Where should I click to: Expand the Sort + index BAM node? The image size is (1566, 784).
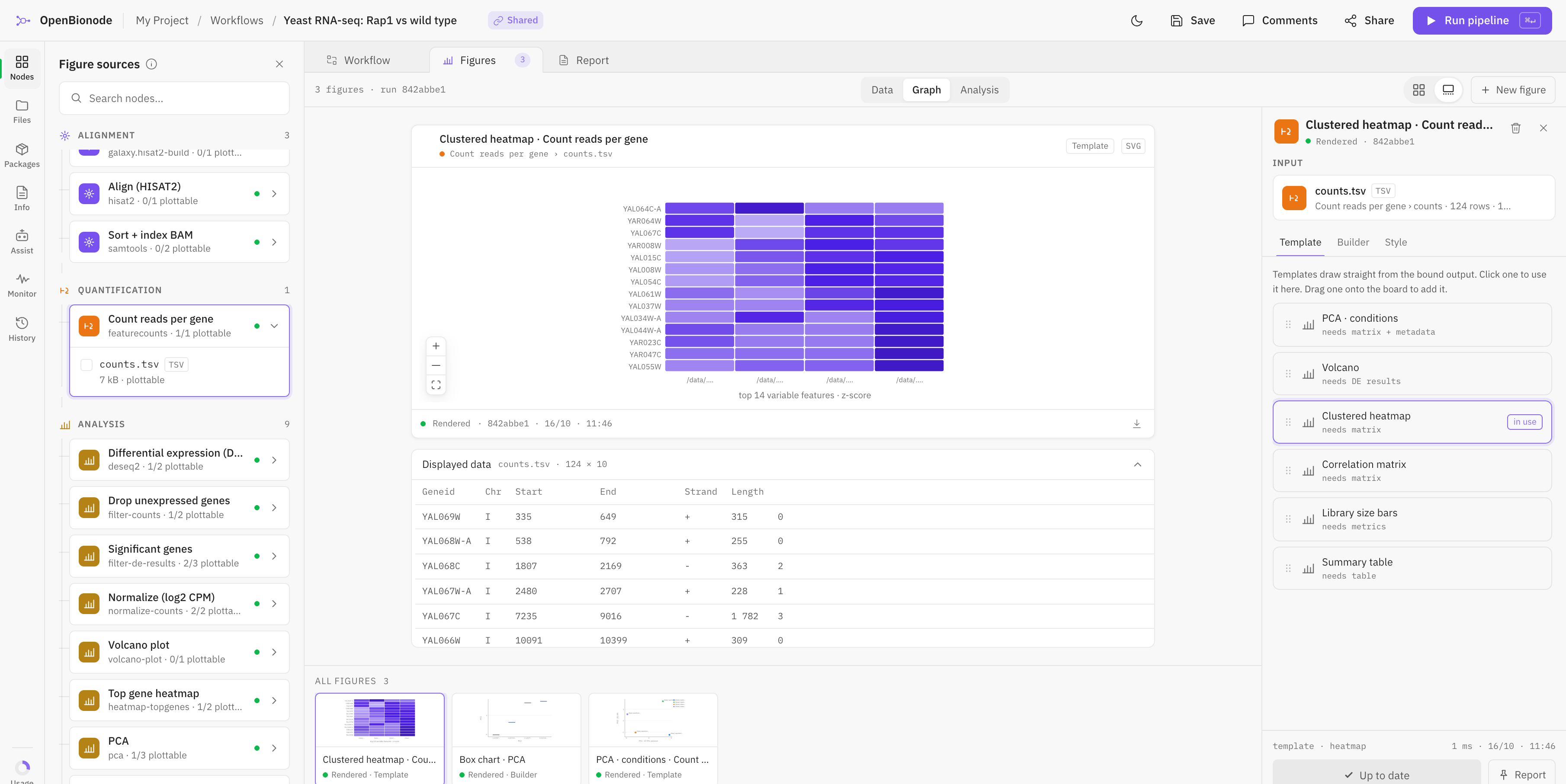point(274,242)
